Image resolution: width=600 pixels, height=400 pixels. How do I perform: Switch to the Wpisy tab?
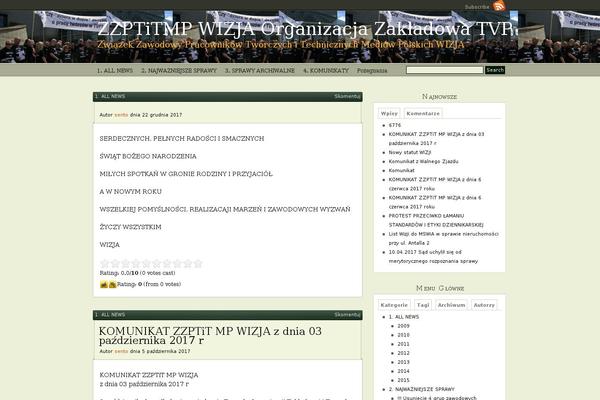pos(389,114)
